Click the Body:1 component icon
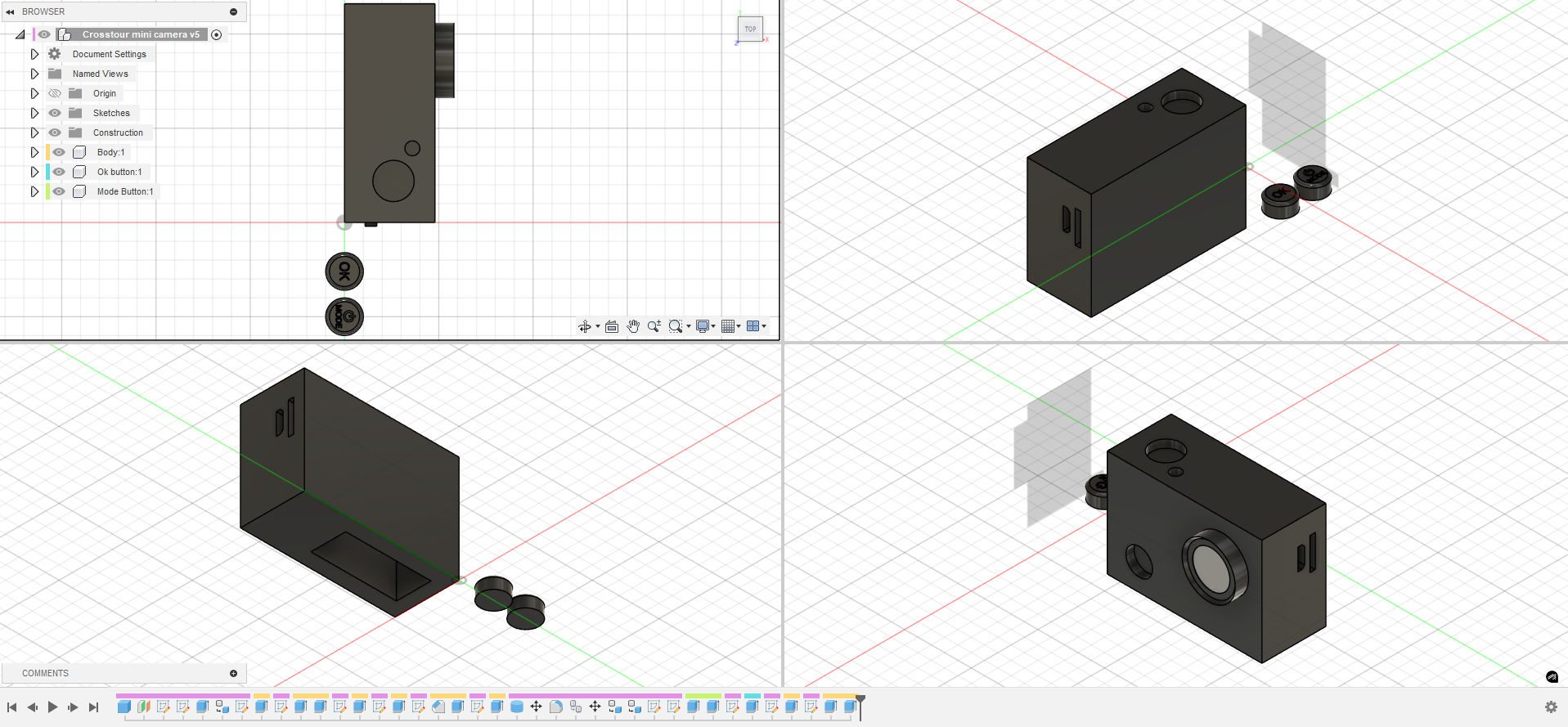This screenshot has height=727, width=1568. click(79, 152)
